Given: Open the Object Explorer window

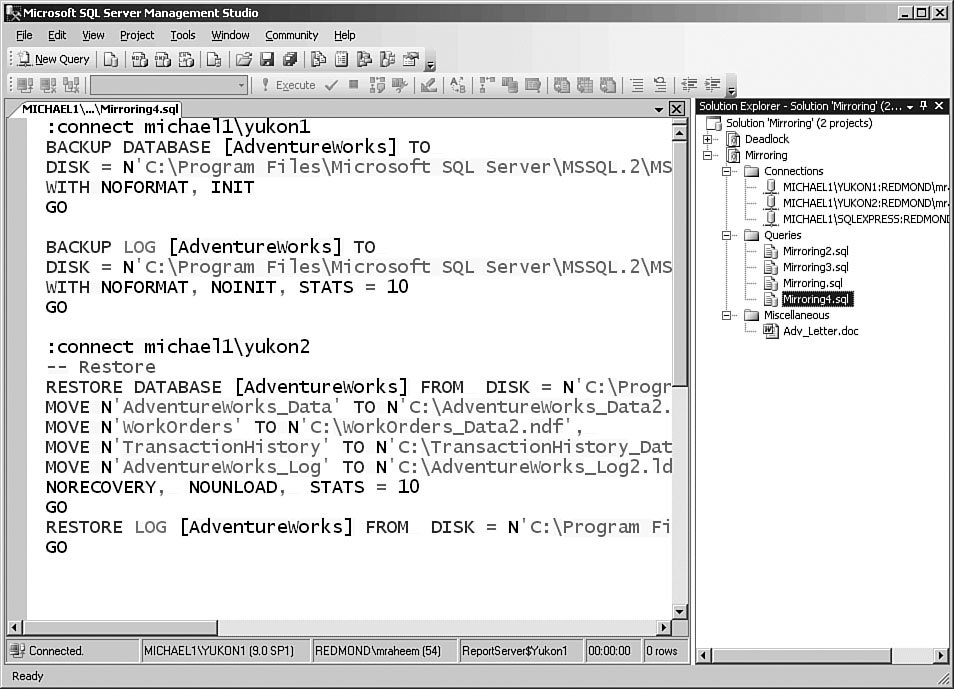Looking at the screenshot, I should tap(364, 59).
